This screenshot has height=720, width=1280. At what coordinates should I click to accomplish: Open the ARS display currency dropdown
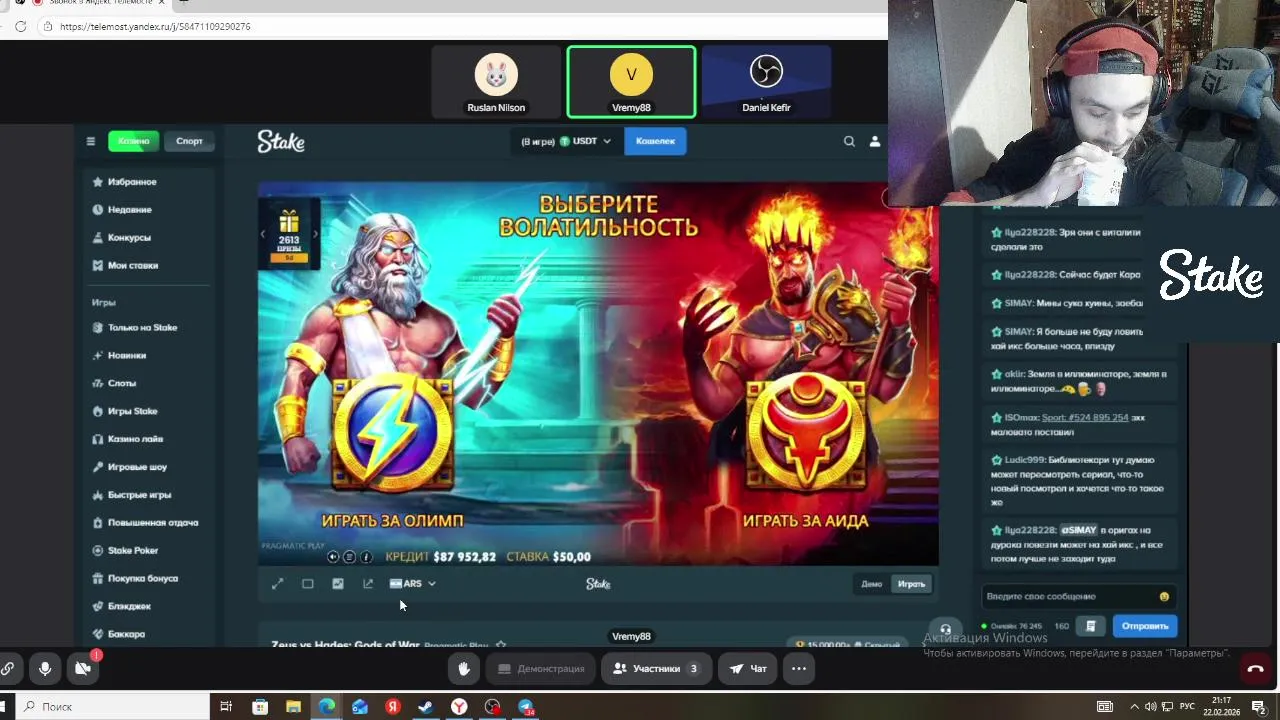coord(413,584)
